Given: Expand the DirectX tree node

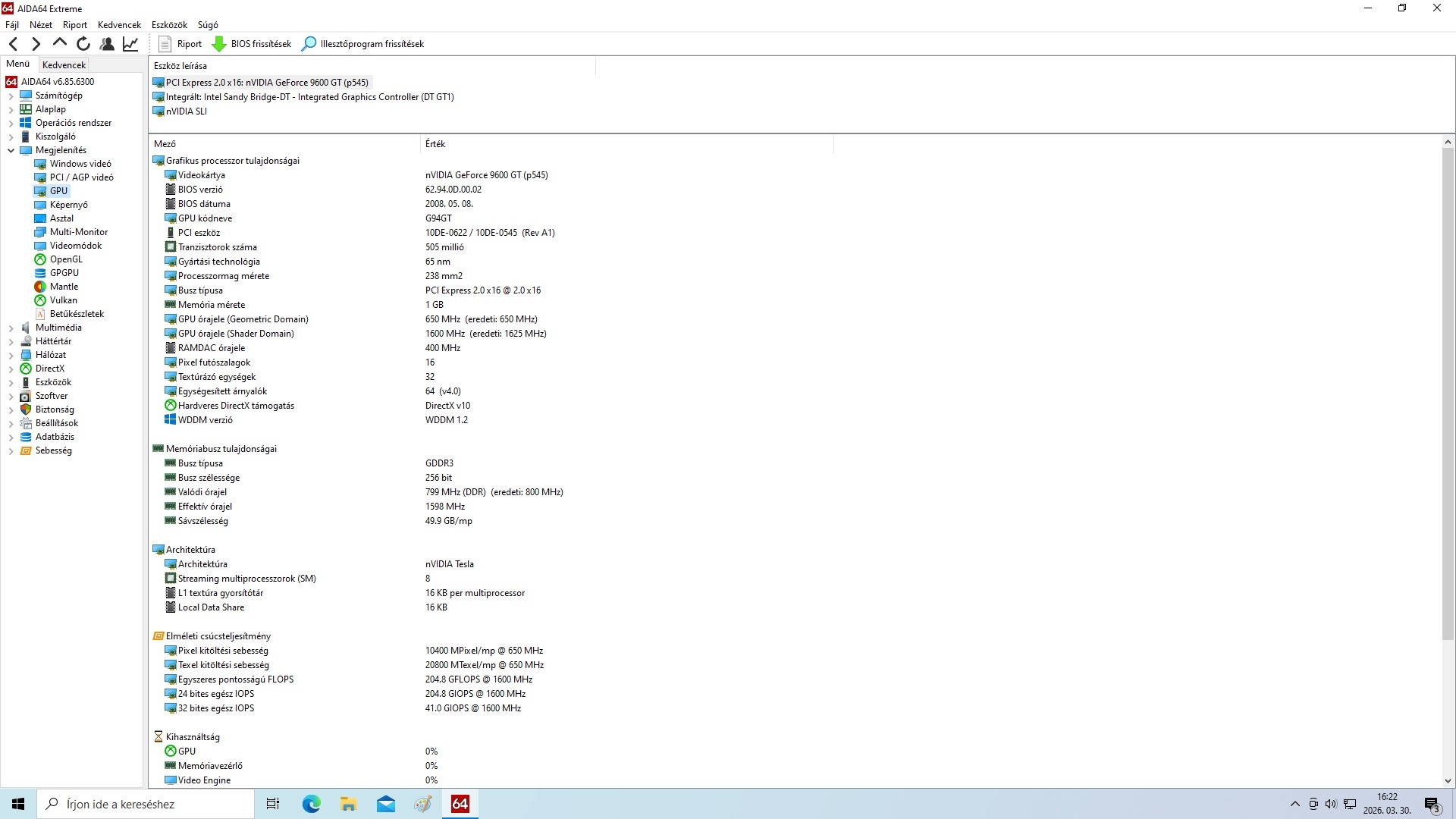Looking at the screenshot, I should coord(11,369).
